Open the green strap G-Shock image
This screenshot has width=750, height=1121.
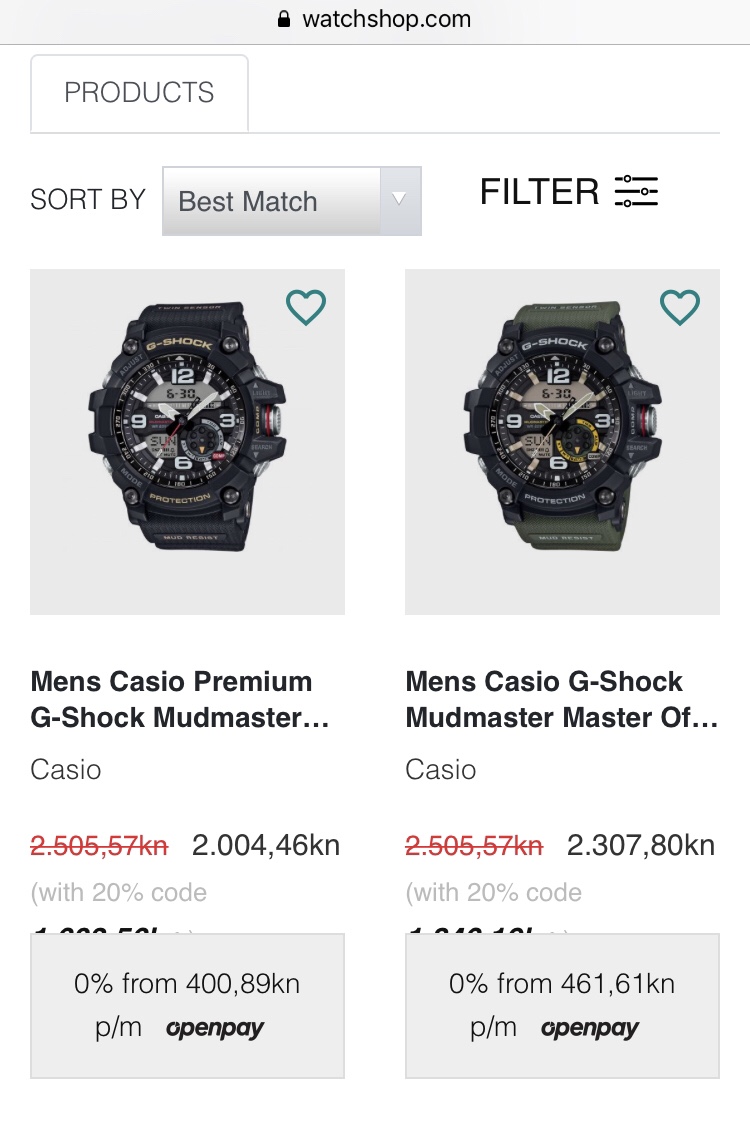pyautogui.click(x=562, y=441)
